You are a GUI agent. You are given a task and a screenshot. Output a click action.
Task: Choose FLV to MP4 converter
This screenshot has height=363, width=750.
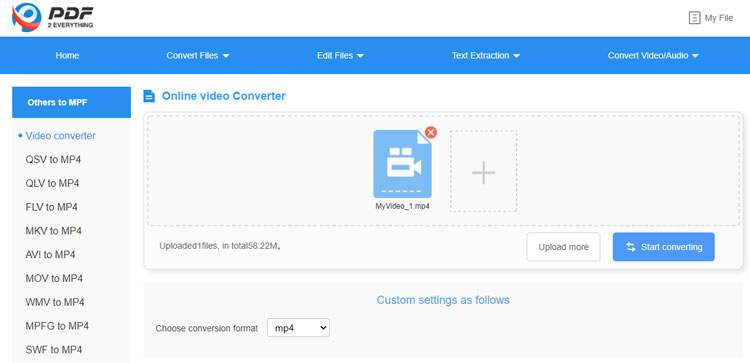tap(51, 207)
